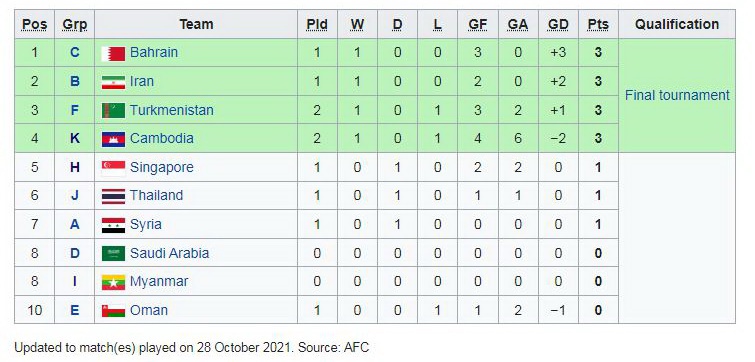Click the Pts column header
This screenshot has height=362, width=755.
(x=598, y=25)
